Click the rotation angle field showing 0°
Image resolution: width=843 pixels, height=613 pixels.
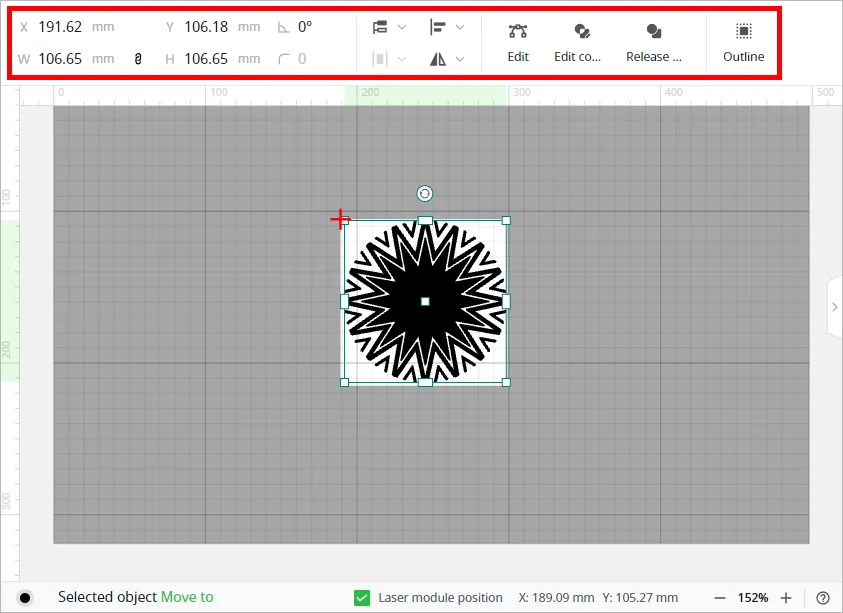305,27
